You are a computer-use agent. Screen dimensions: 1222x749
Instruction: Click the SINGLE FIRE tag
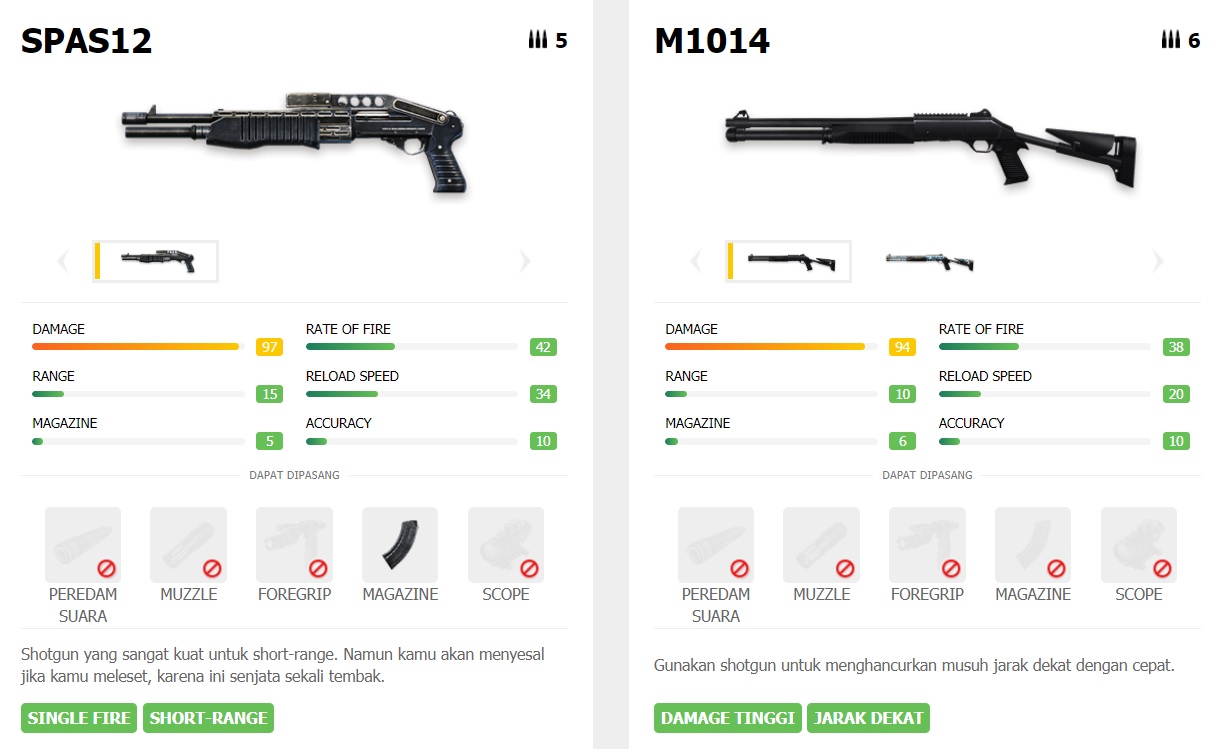pos(79,718)
